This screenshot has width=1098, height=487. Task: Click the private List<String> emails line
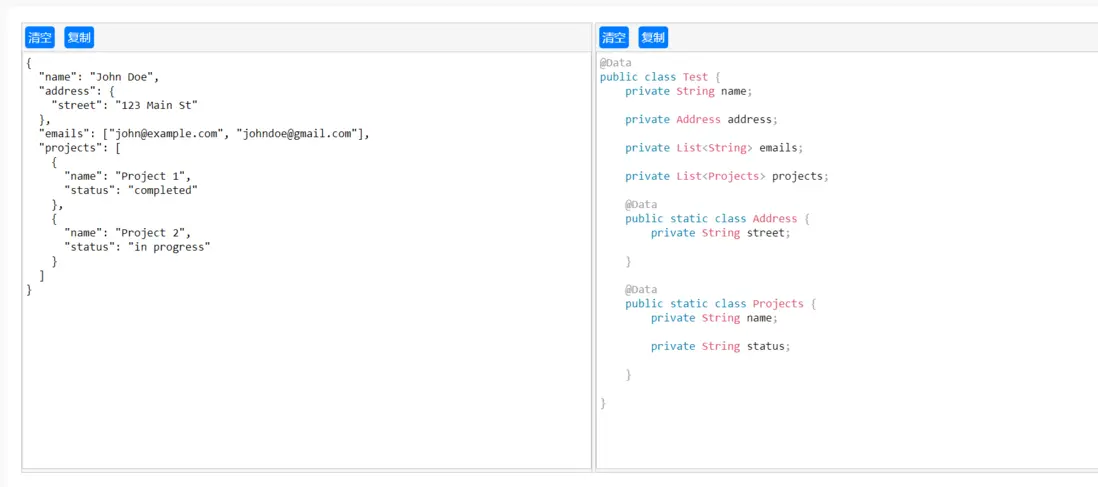[x=714, y=148]
